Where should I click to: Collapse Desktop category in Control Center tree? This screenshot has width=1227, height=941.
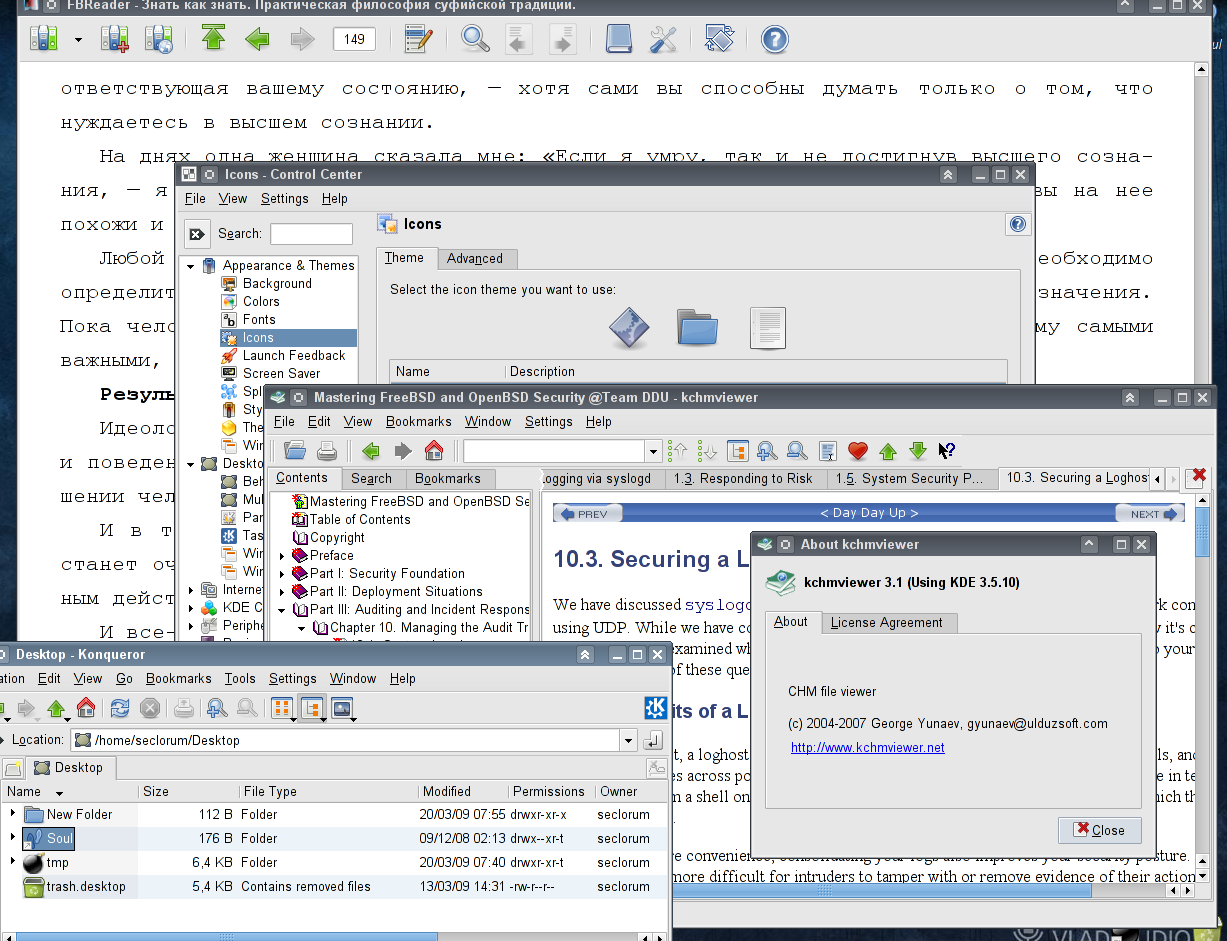[191, 464]
